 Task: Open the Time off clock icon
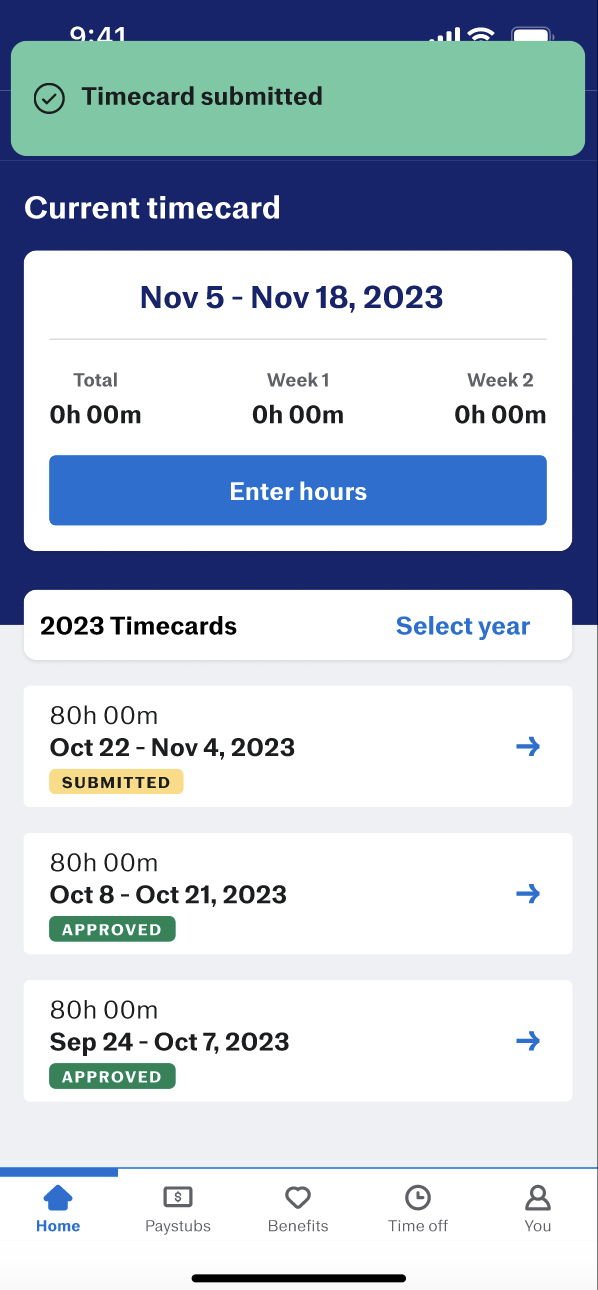(x=418, y=1197)
